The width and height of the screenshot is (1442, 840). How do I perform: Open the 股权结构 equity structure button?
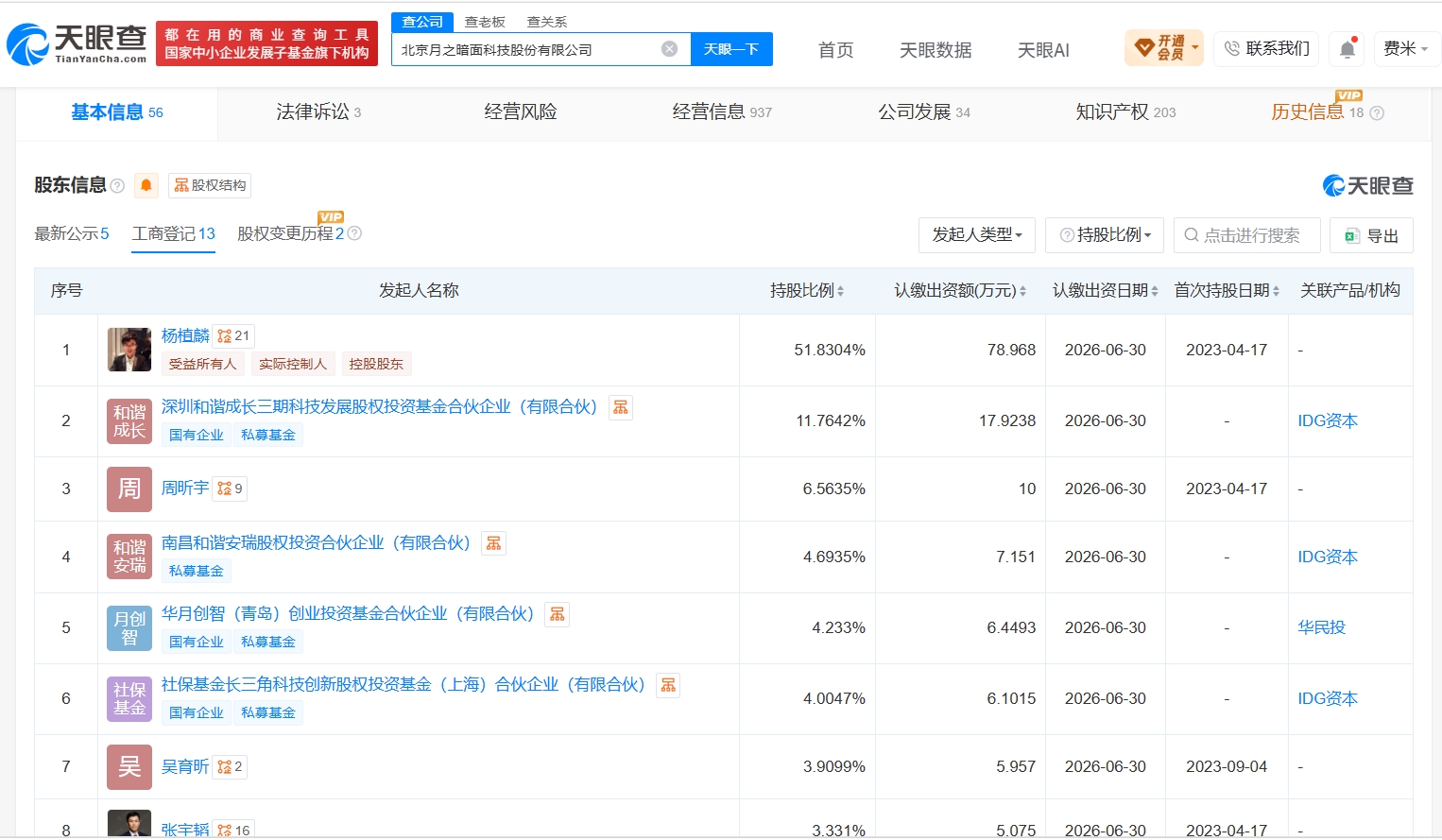pos(210,185)
